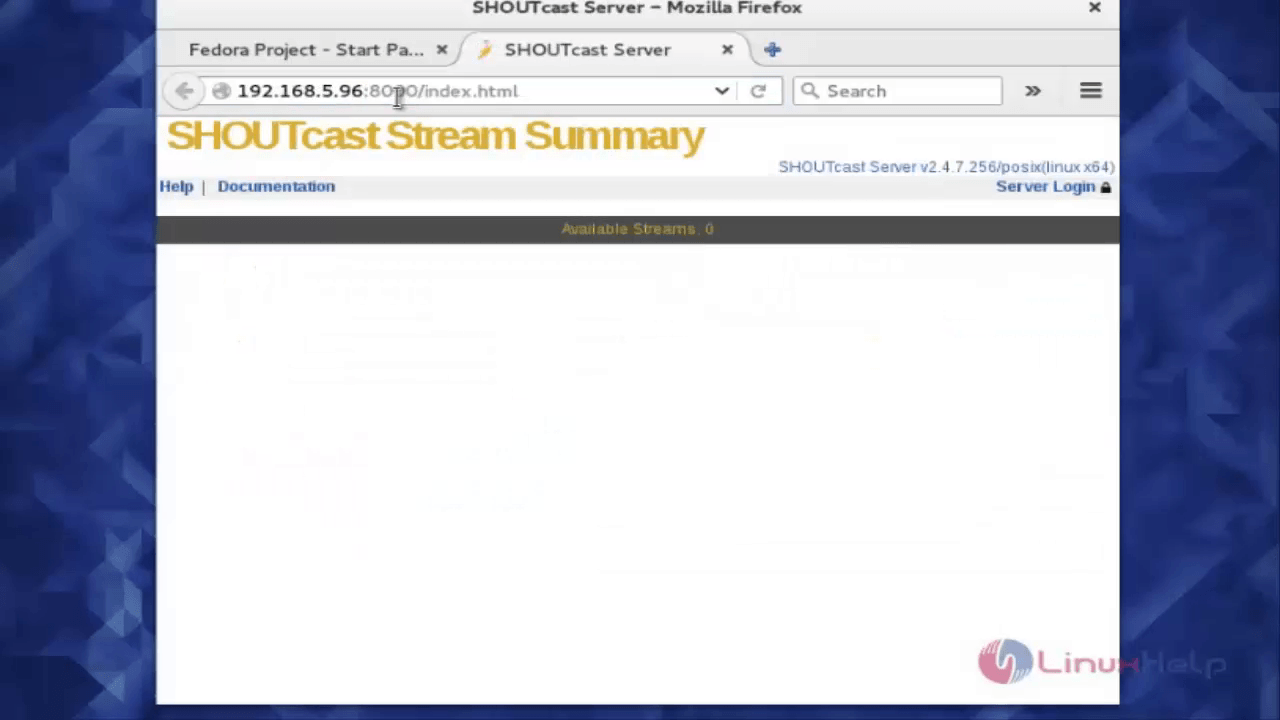Open a new tab with plus icon
This screenshot has width=1280, height=720.
click(772, 49)
